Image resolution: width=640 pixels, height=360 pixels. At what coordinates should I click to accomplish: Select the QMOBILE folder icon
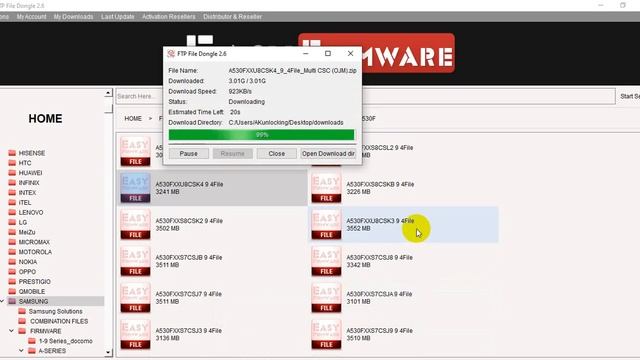point(12,291)
